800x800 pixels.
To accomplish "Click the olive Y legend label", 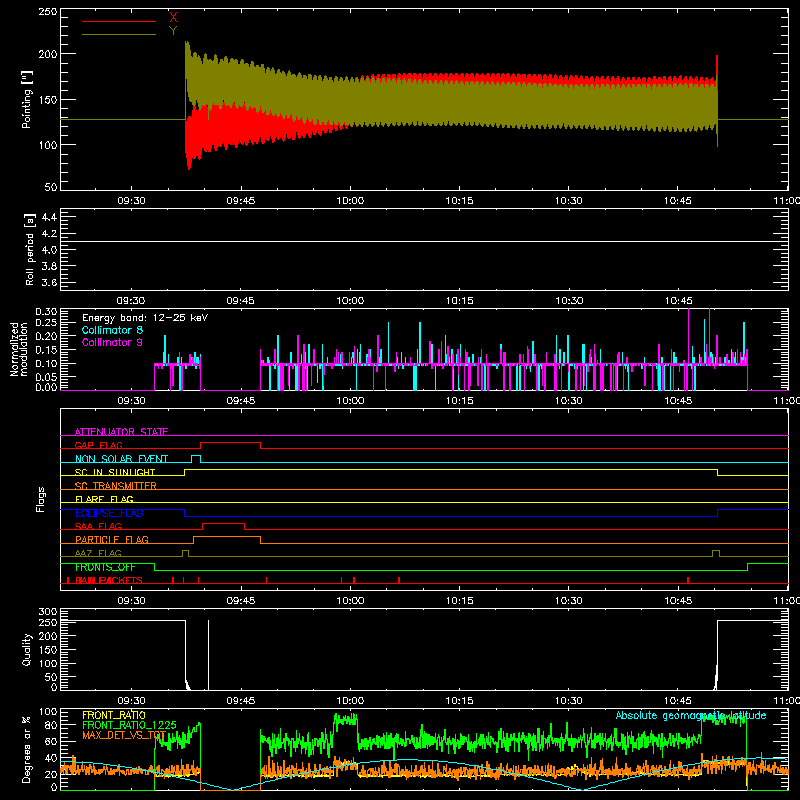I will coord(173,31).
